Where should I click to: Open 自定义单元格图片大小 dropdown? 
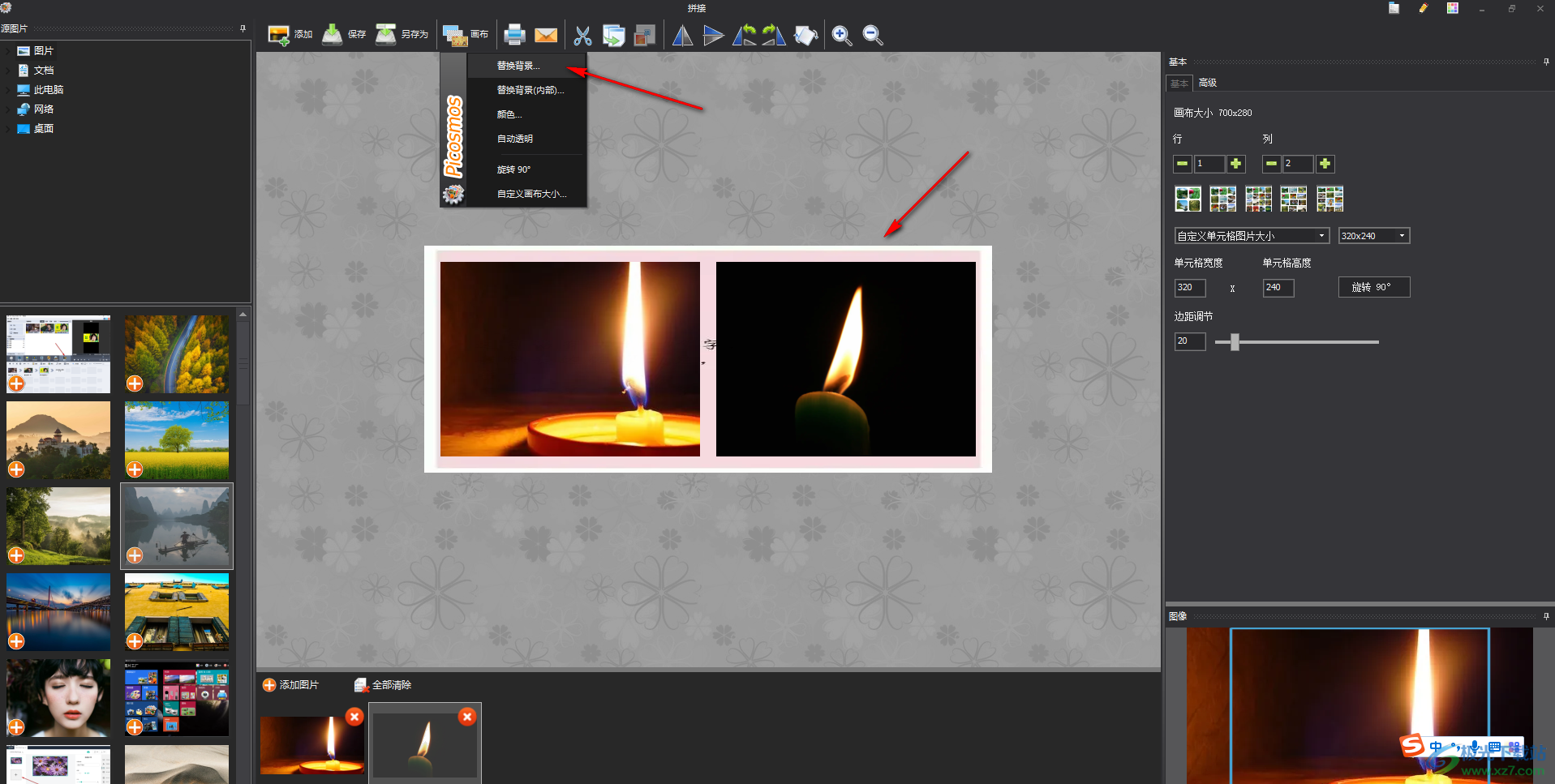pyautogui.click(x=1252, y=236)
